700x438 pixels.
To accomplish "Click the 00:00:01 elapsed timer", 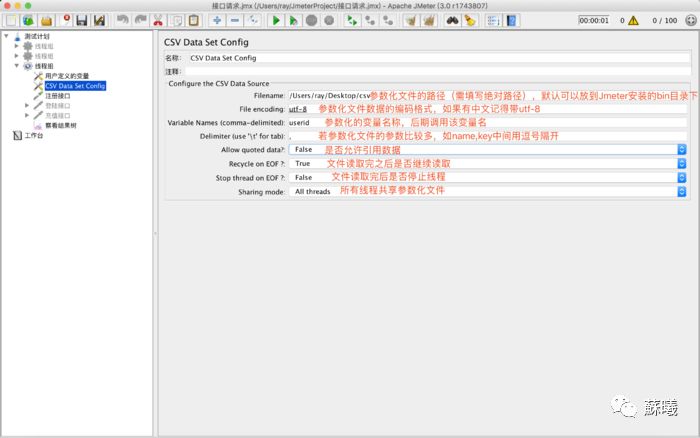I will [x=594, y=21].
